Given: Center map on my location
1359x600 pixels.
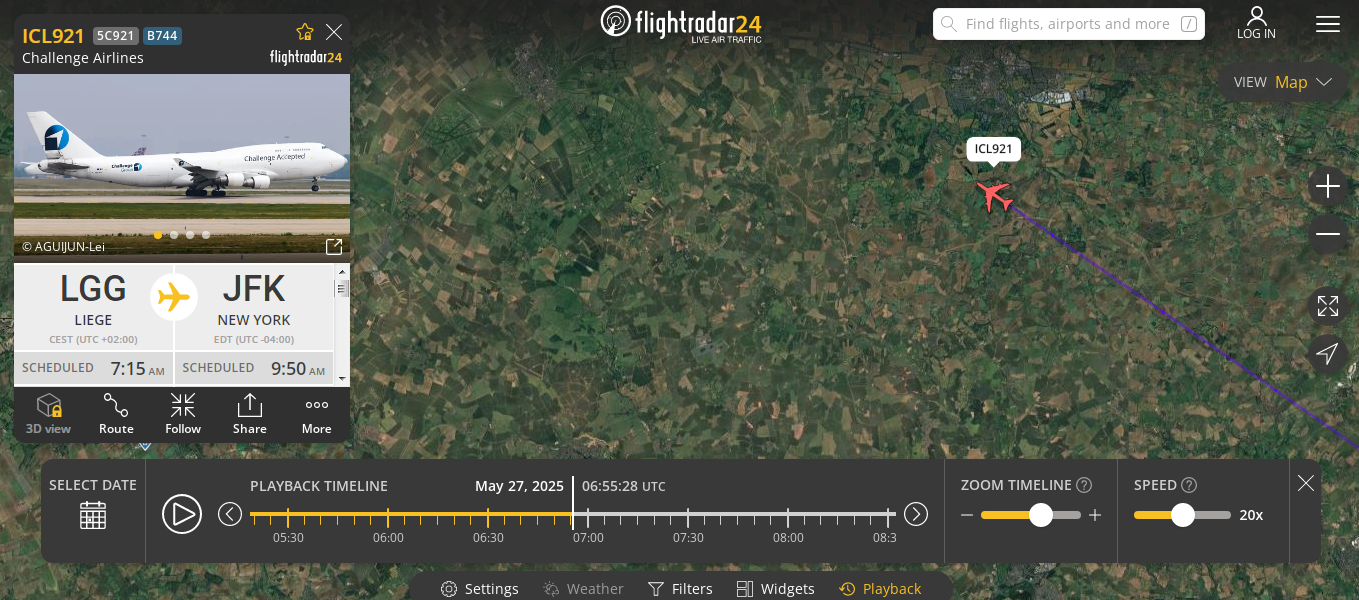Looking at the screenshot, I should pos(1328,353).
